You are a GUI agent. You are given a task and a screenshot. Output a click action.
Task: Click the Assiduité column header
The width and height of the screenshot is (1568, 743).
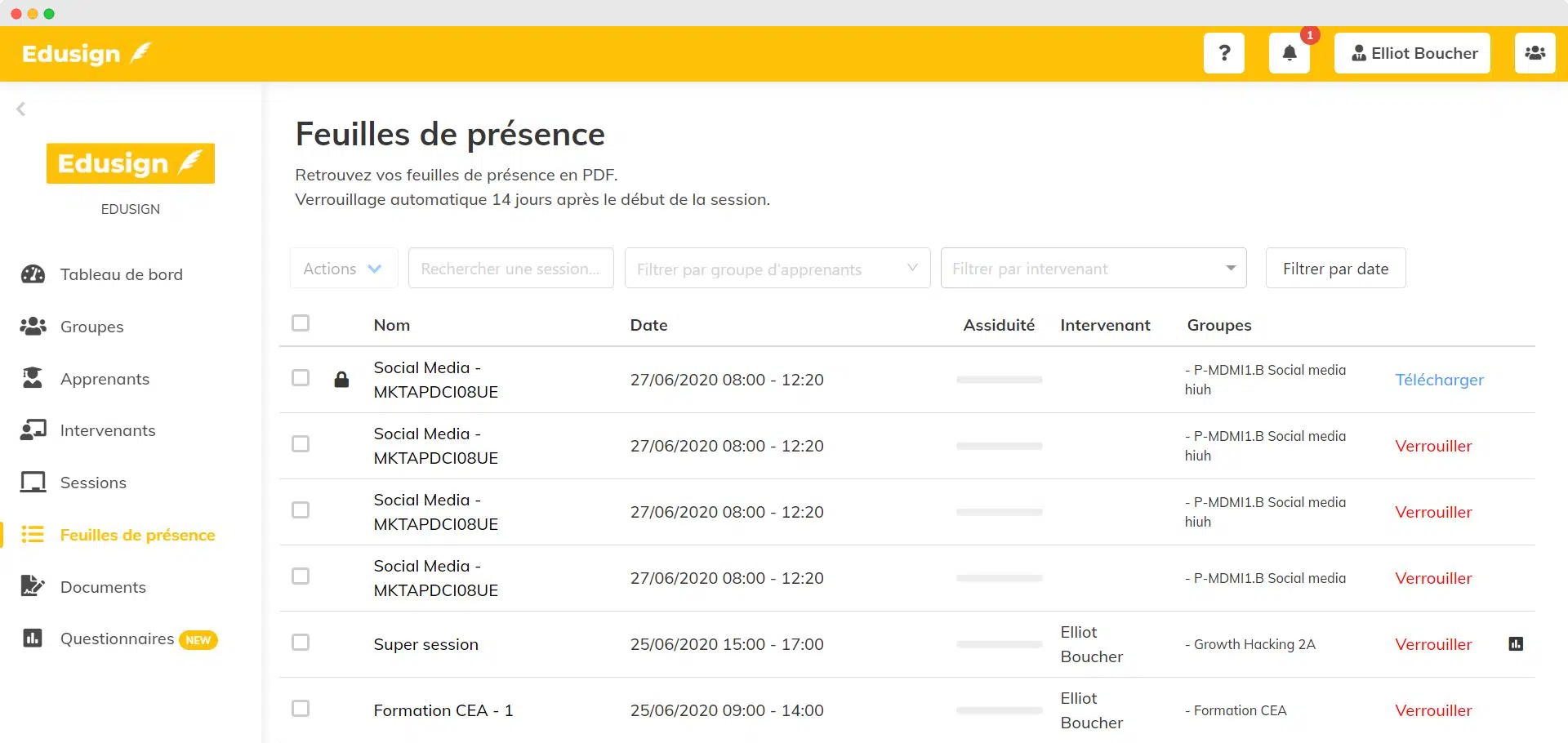[x=999, y=325]
